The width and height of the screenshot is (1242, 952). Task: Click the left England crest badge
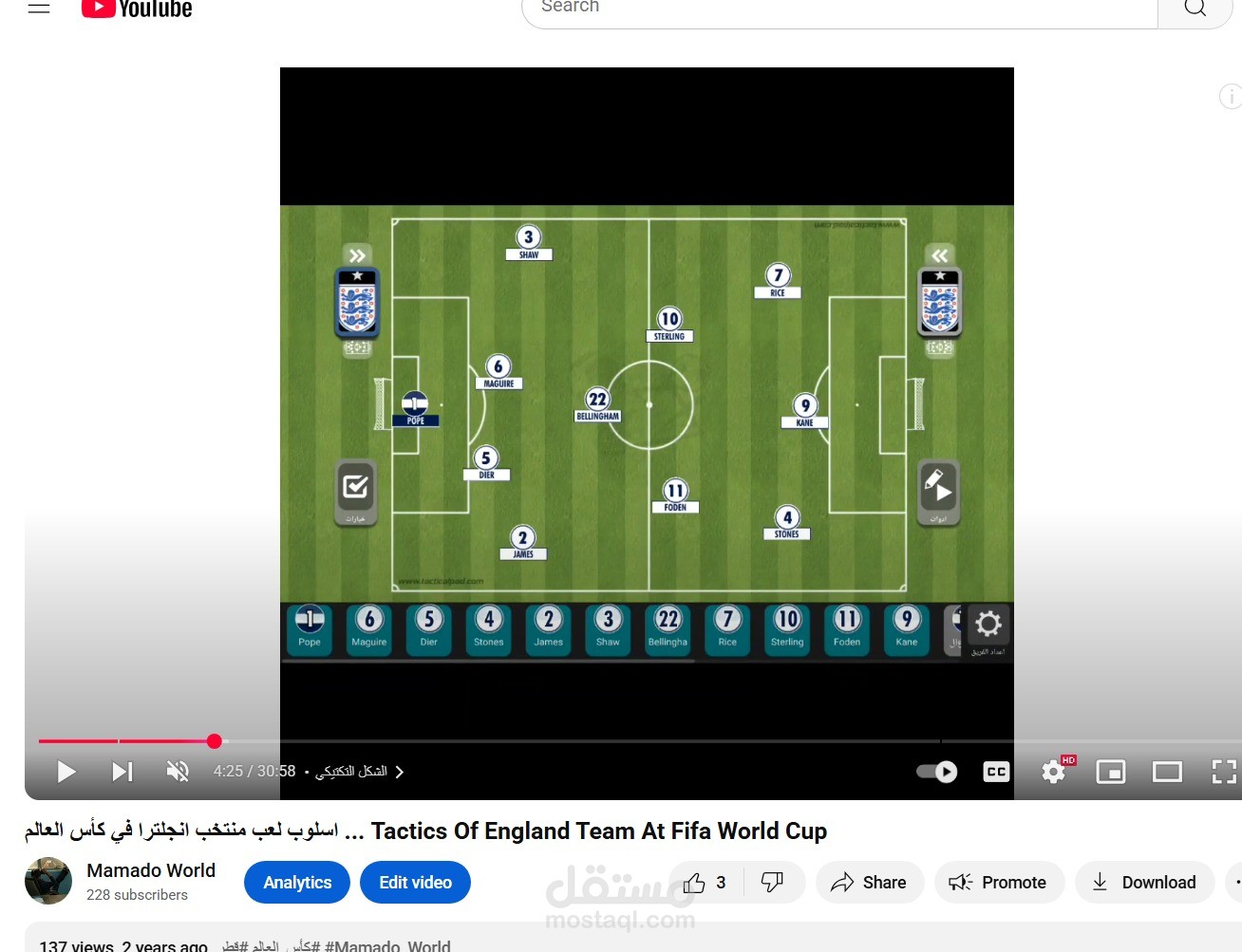point(357,303)
